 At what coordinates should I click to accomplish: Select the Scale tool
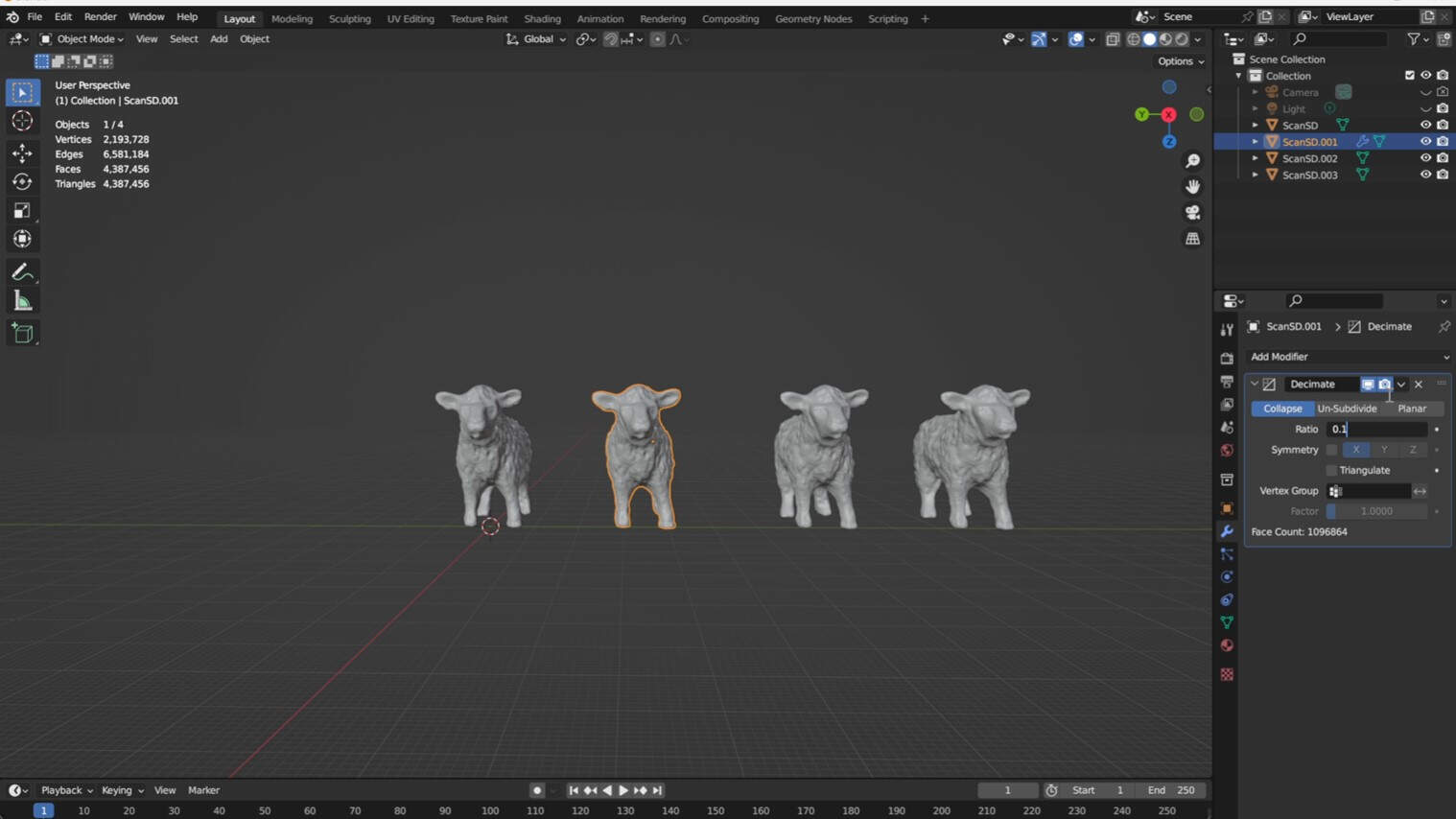(x=22, y=210)
